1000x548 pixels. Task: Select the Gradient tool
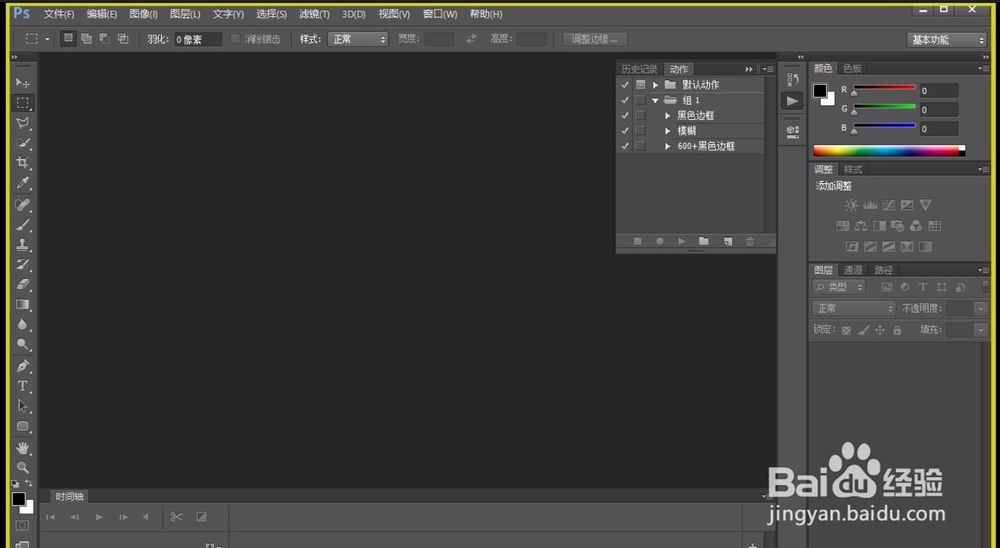23,304
